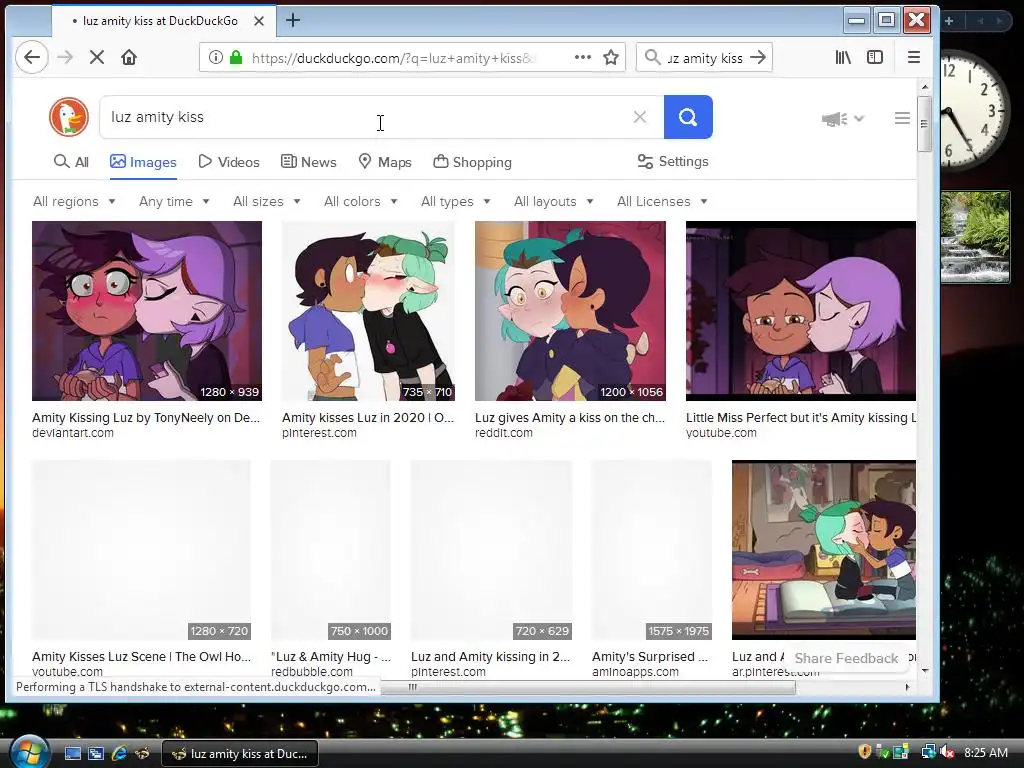Viewport: 1024px width, 768px height.
Task: Click the Share Feedback button
Action: coord(846,658)
